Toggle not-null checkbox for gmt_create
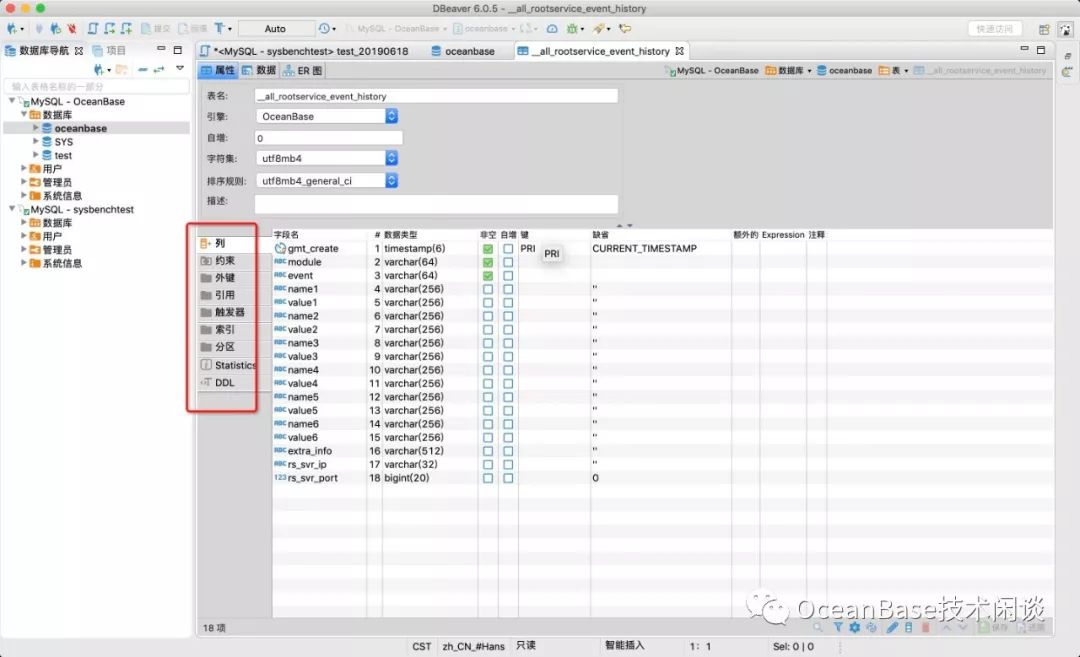The width and height of the screenshot is (1080, 657). 488,249
